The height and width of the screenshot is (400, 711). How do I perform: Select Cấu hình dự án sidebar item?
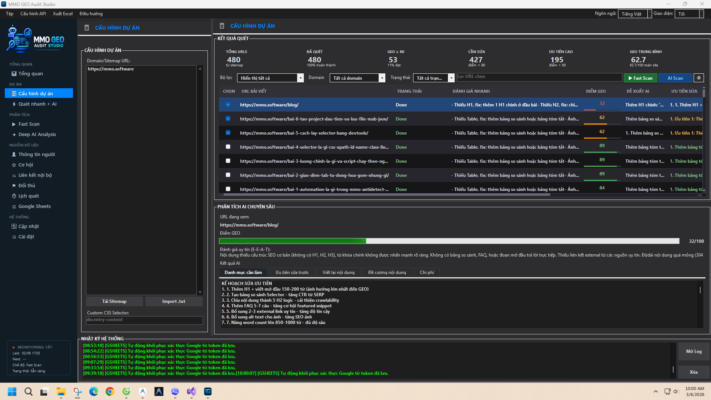click(x=39, y=93)
